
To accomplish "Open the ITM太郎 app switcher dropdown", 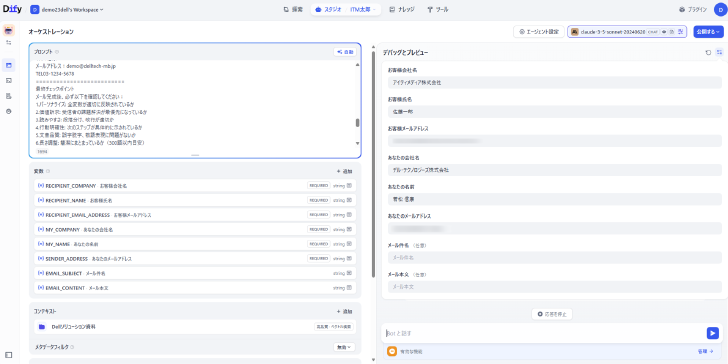I will [x=364, y=9].
